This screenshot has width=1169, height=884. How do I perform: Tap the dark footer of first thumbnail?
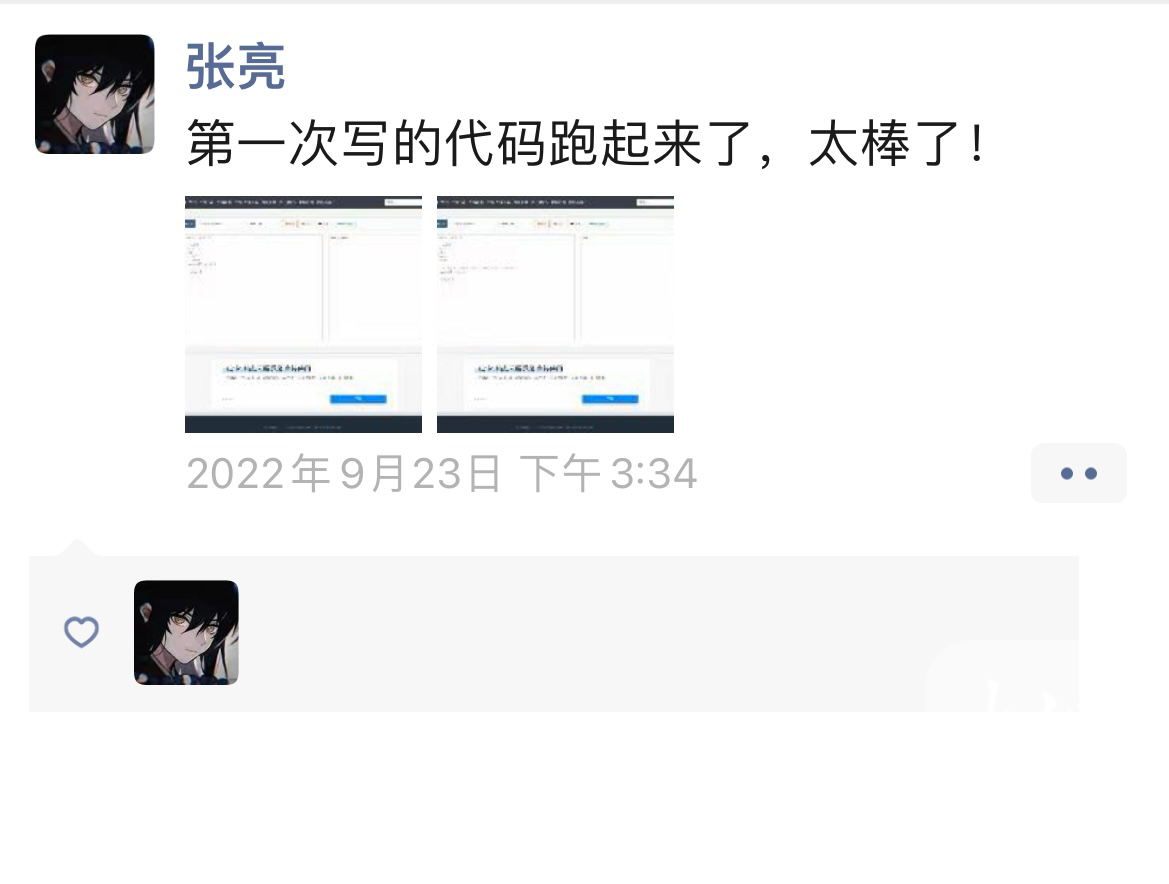303,426
